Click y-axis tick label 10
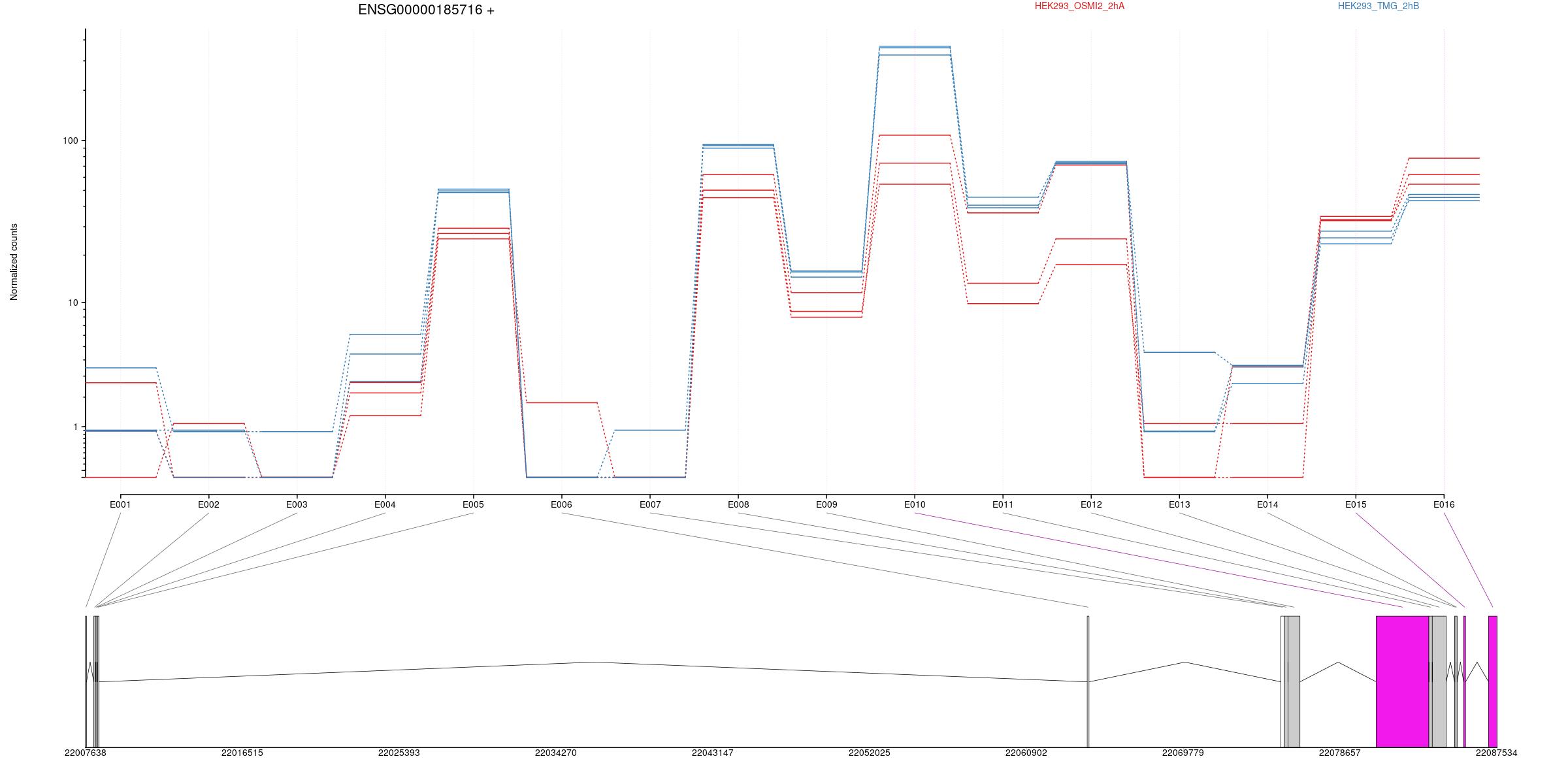Image resolution: width=1568 pixels, height=784 pixels. (73, 302)
